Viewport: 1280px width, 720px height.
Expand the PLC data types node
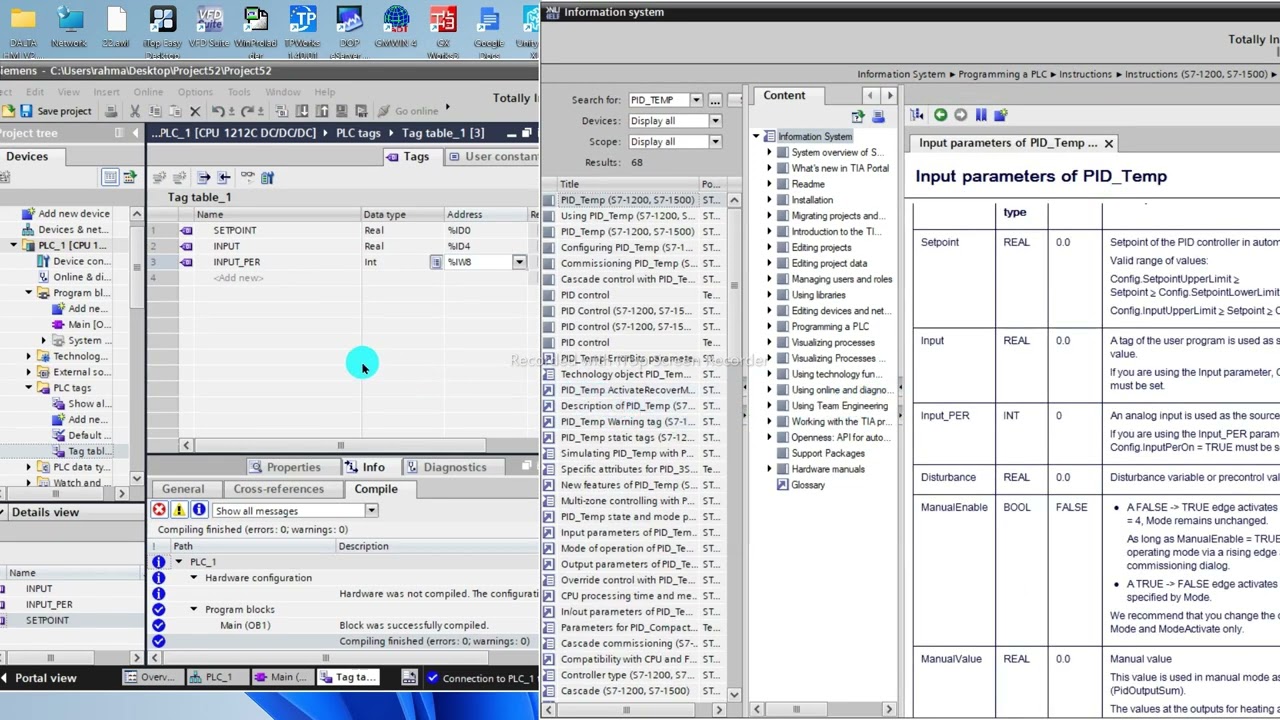coord(29,467)
